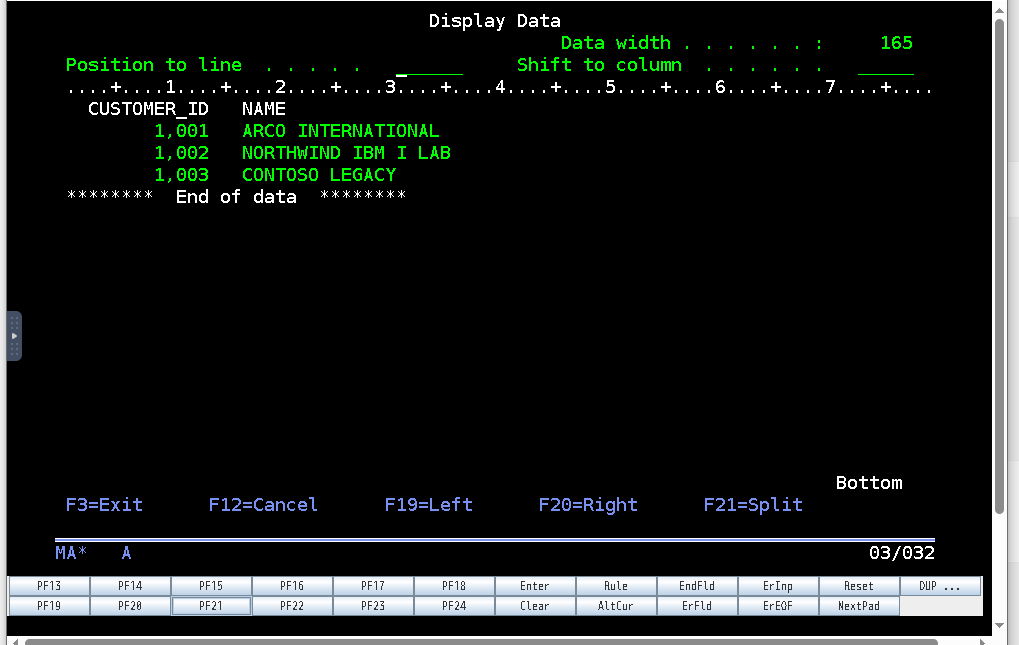Click the MA* status indicator
The height and width of the screenshot is (645, 1019).
71,553
